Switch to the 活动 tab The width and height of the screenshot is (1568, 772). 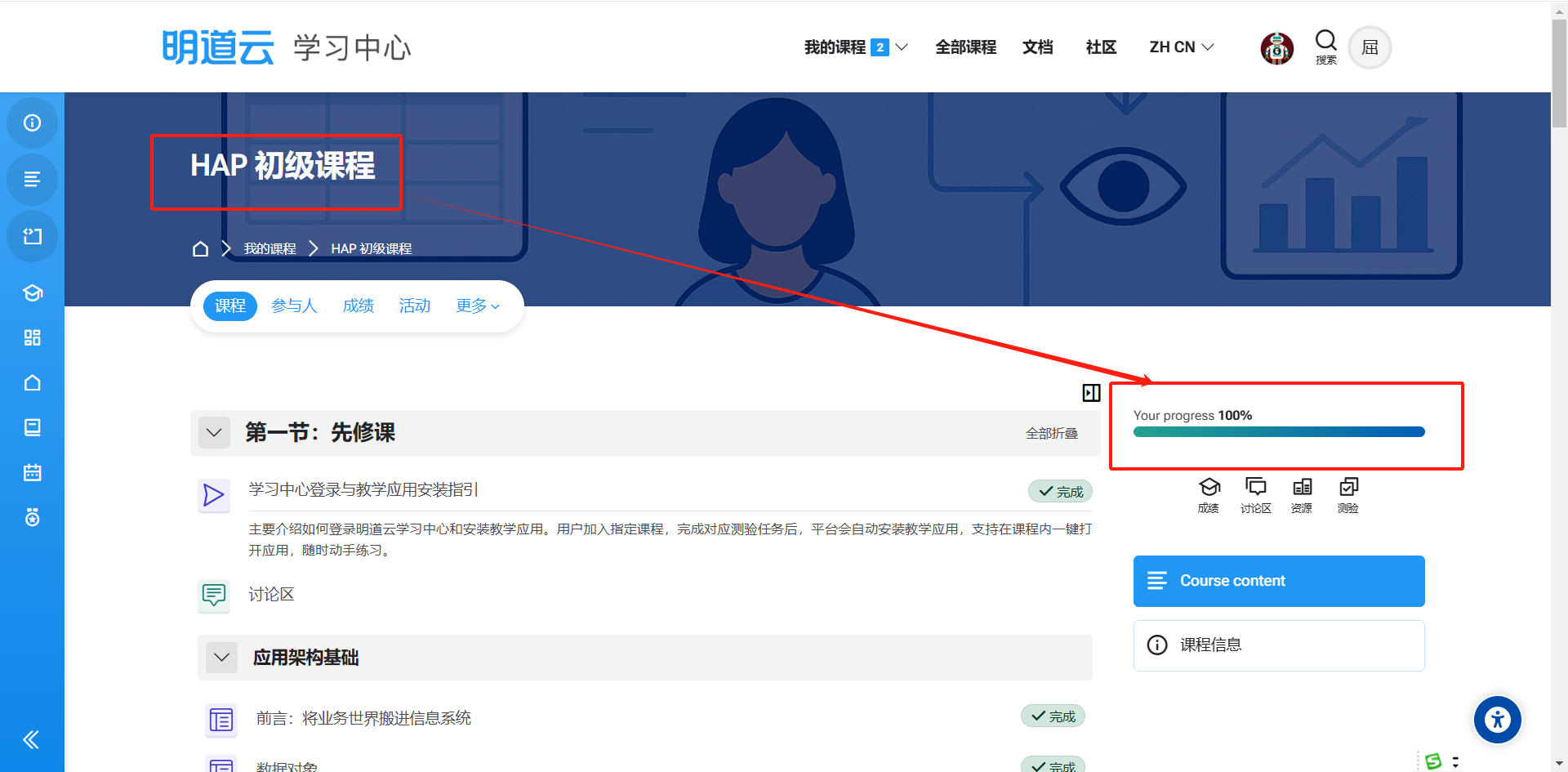[x=415, y=306]
